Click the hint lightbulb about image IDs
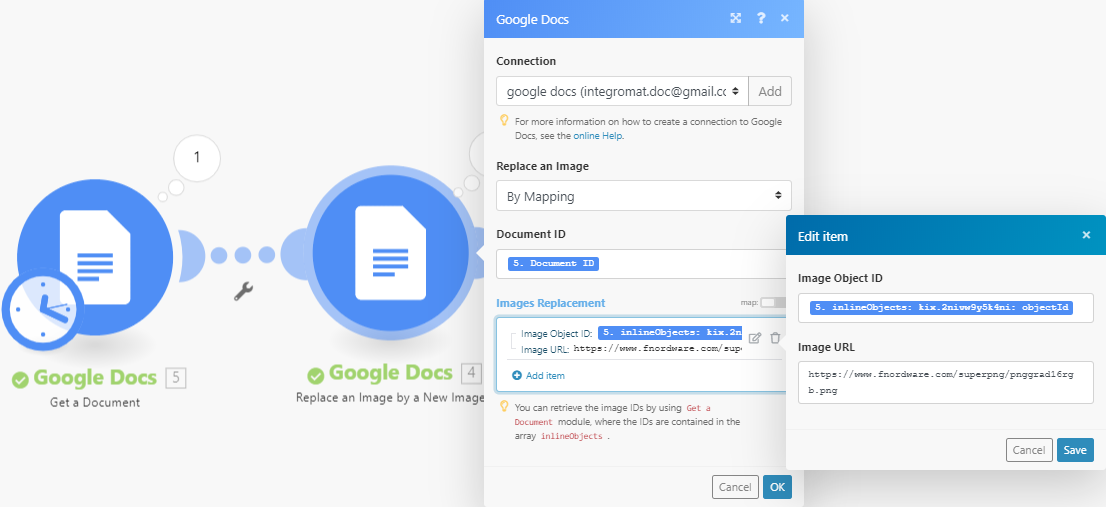1106x507 pixels. click(504, 406)
